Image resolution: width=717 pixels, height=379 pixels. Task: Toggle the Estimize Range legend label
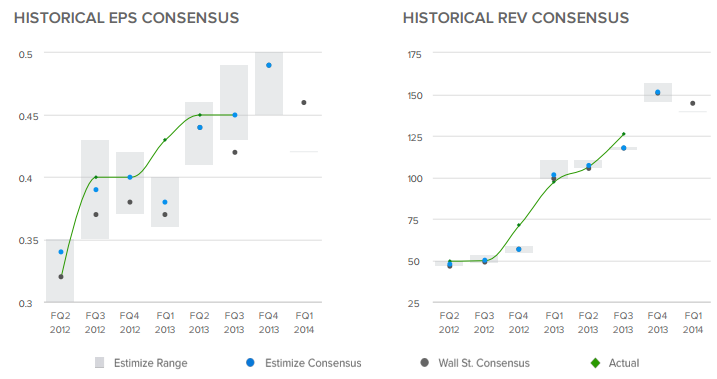click(150, 363)
